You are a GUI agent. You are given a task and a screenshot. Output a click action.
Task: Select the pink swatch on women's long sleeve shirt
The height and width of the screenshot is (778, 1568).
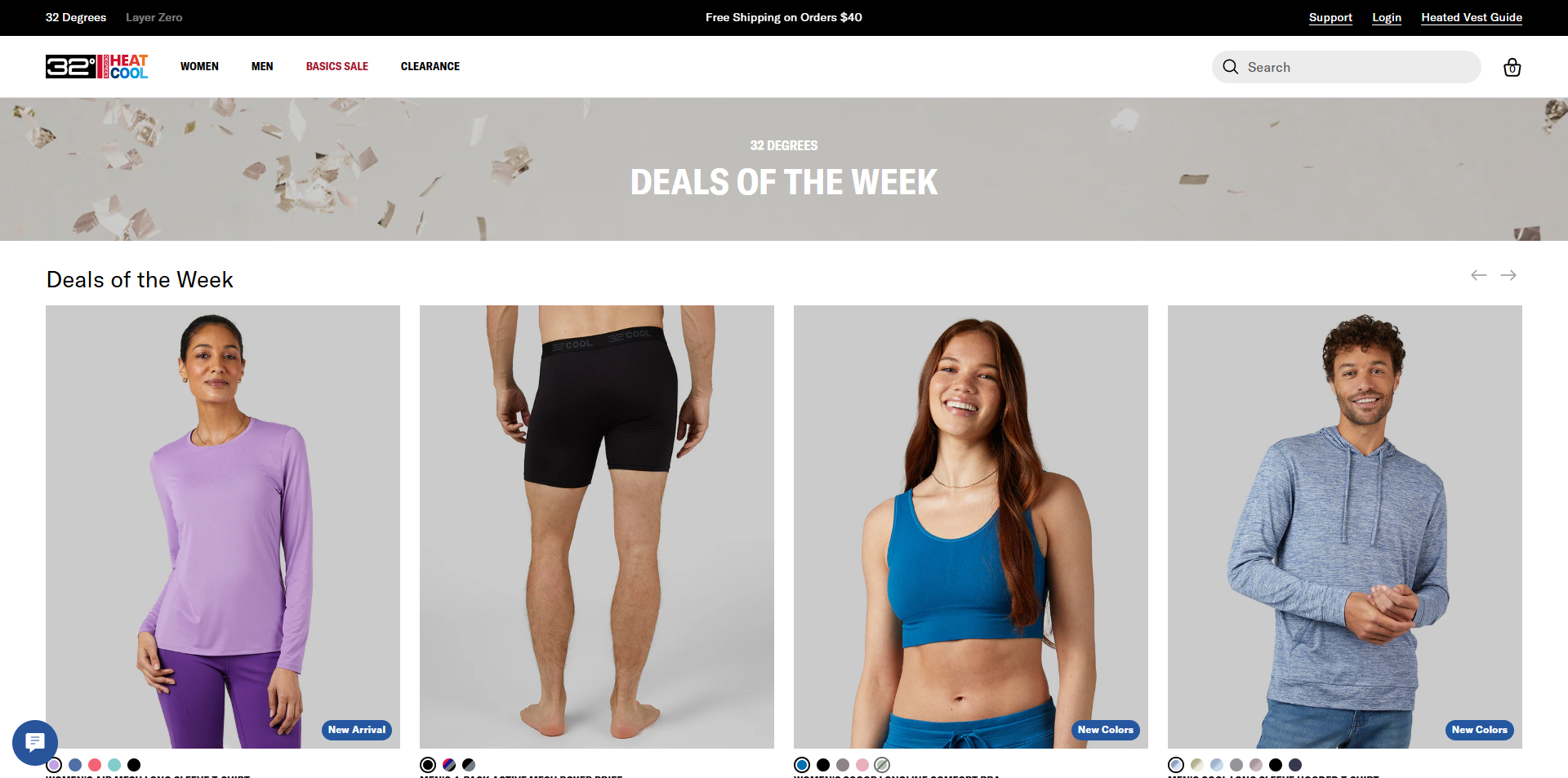pyautogui.click(x=95, y=765)
